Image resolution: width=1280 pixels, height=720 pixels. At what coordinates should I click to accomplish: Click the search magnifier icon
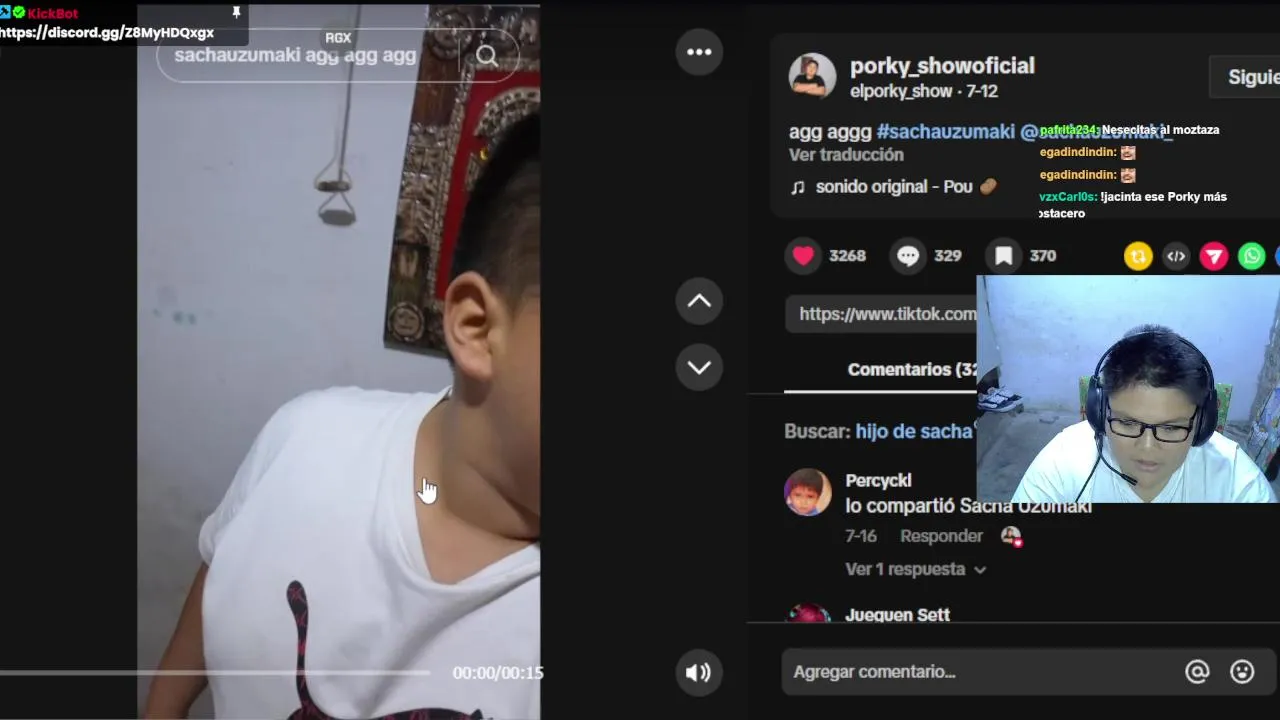tap(487, 56)
